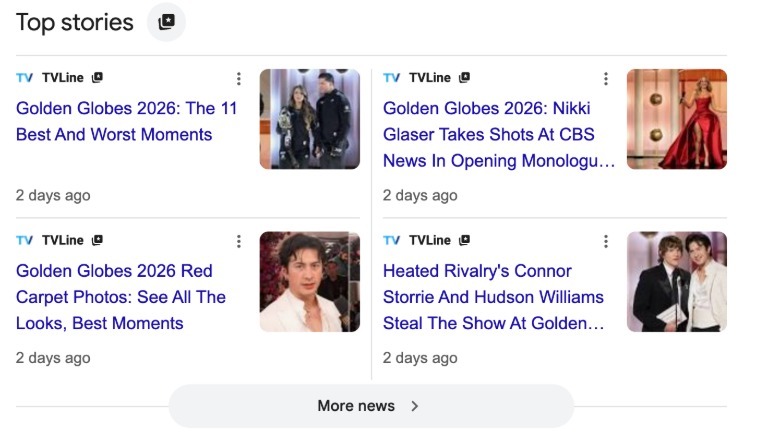This screenshot has width=780, height=438.
Task: Click thumbnail of woman in red gown
Action: [x=676, y=119]
